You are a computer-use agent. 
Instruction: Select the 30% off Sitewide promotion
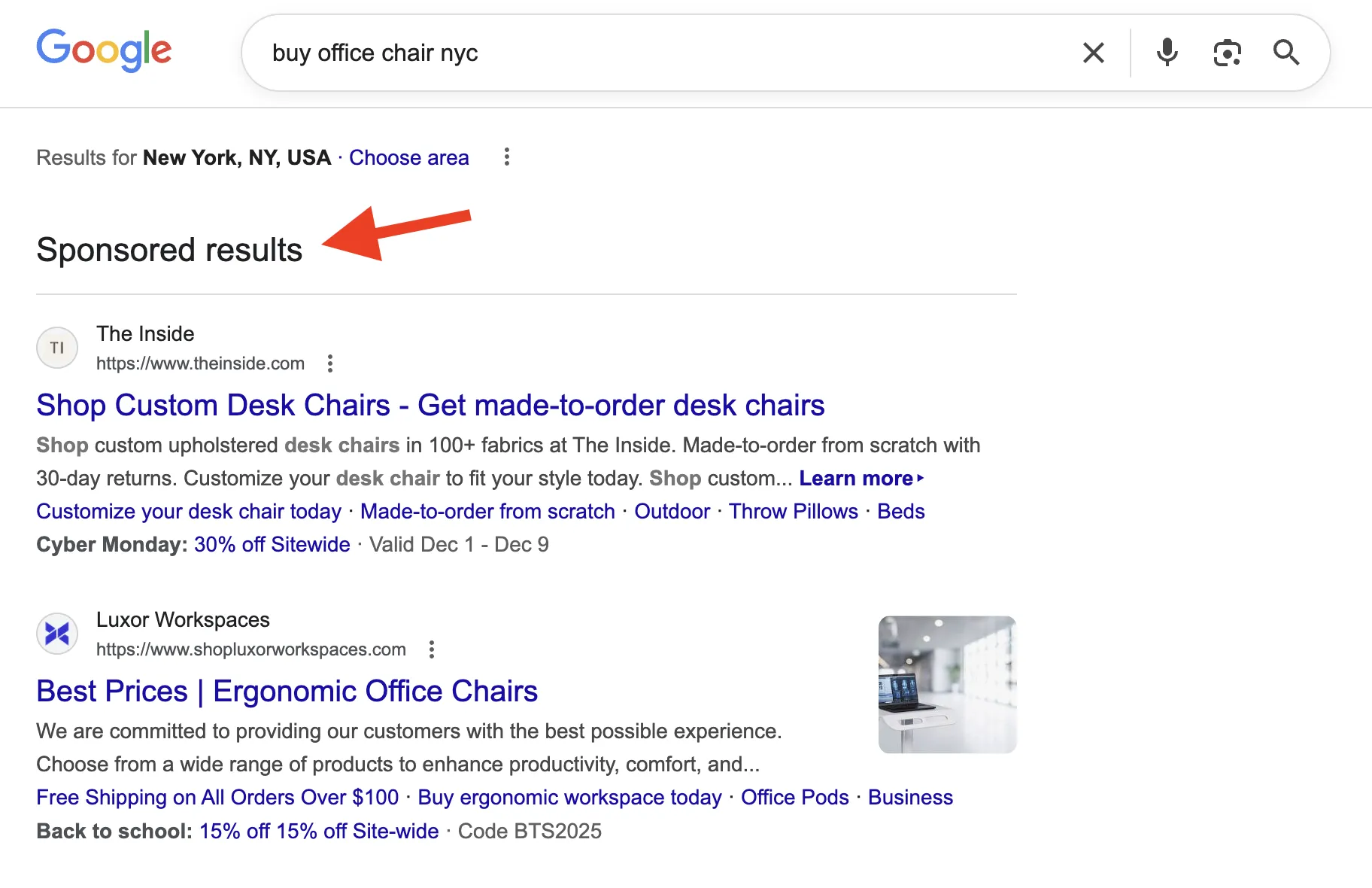pyautogui.click(x=272, y=544)
